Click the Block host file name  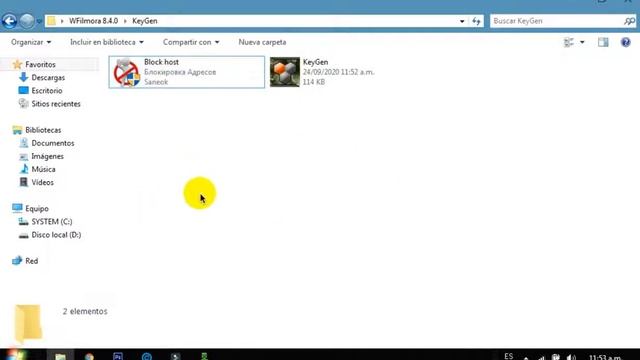[161, 62]
